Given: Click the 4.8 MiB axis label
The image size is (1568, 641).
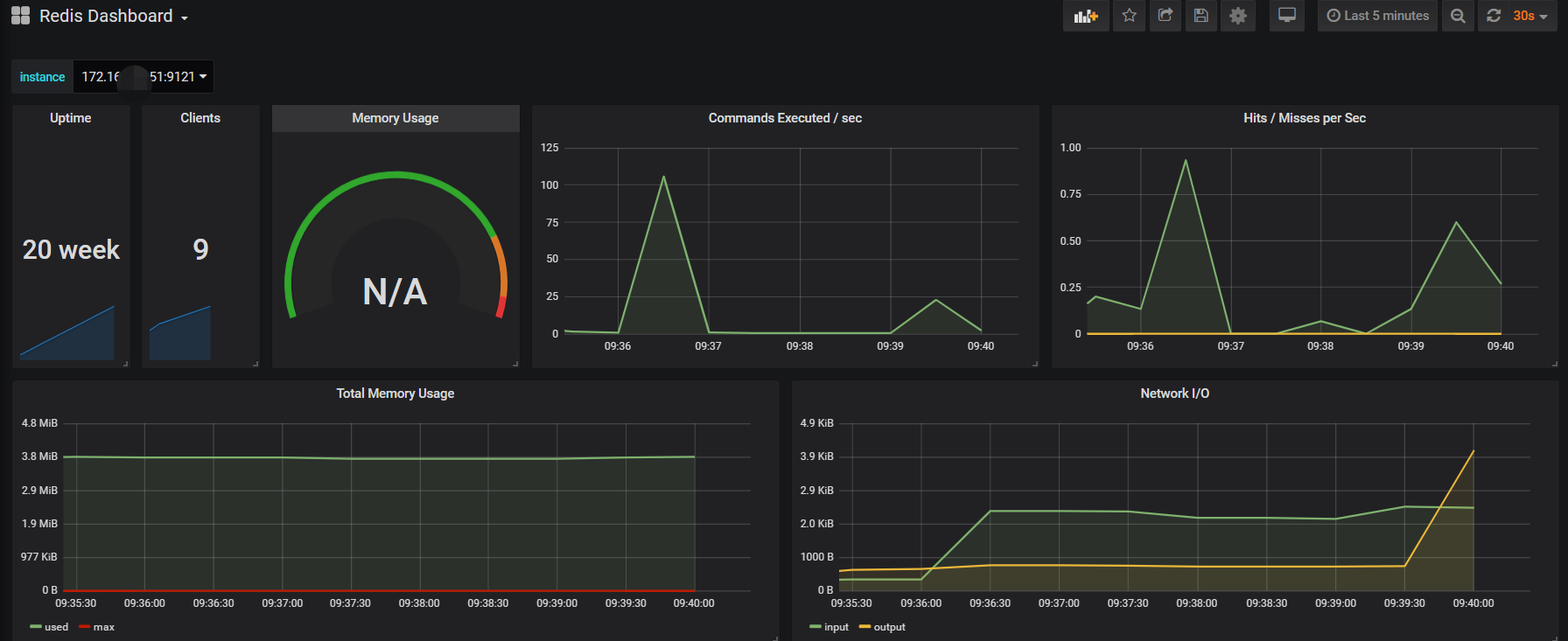Looking at the screenshot, I should 39,423.
